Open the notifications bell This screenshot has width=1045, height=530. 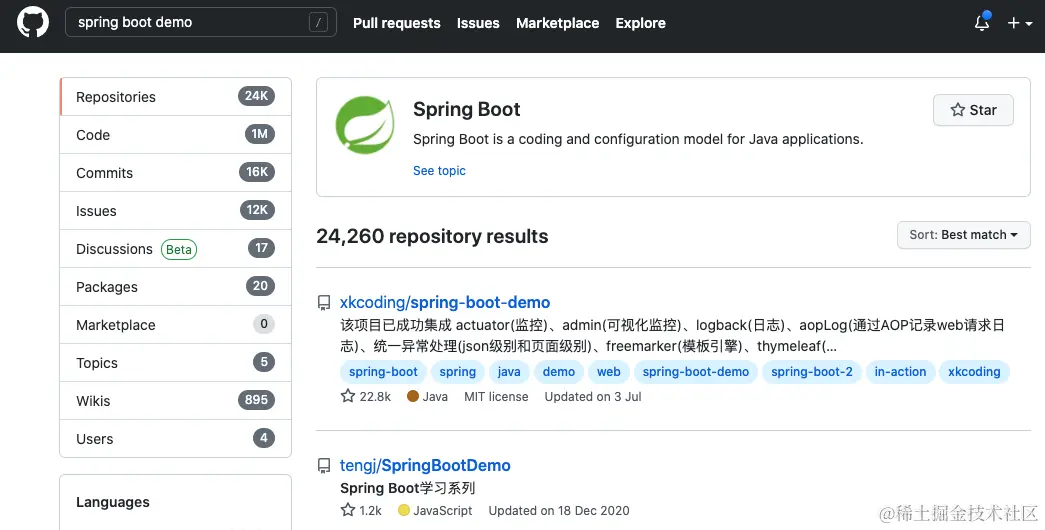(982, 22)
